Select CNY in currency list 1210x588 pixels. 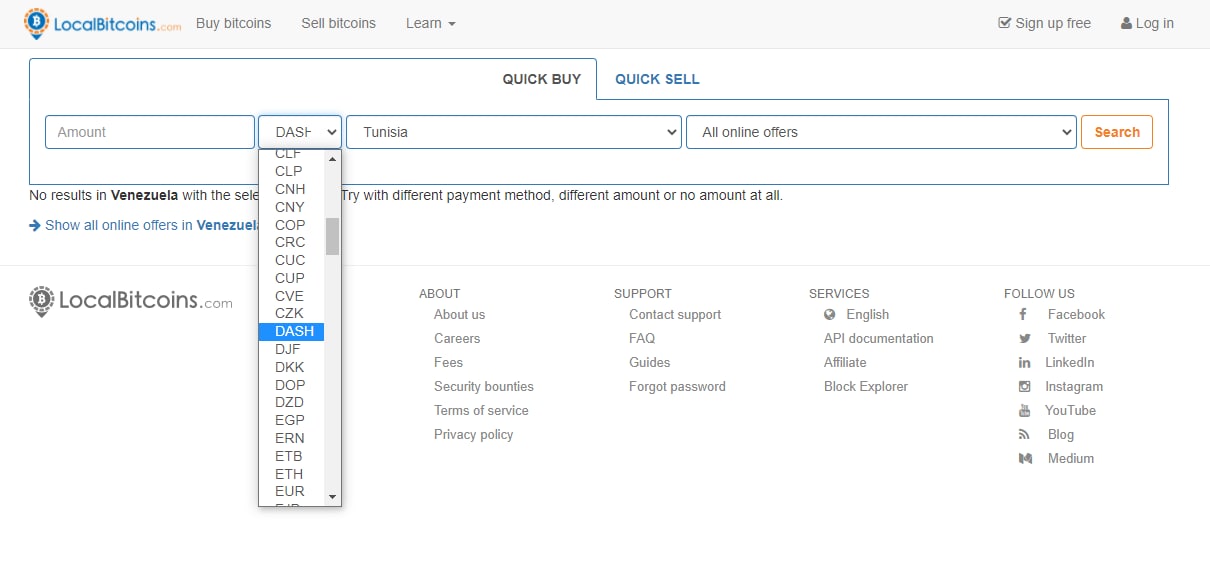tap(291, 207)
